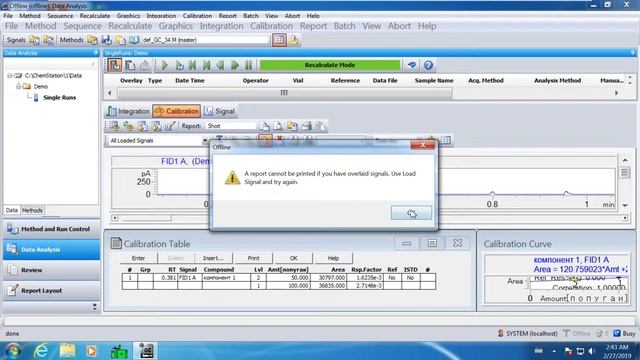
Task: Click the Insert... button in Calibration Table
Action: coord(213,258)
